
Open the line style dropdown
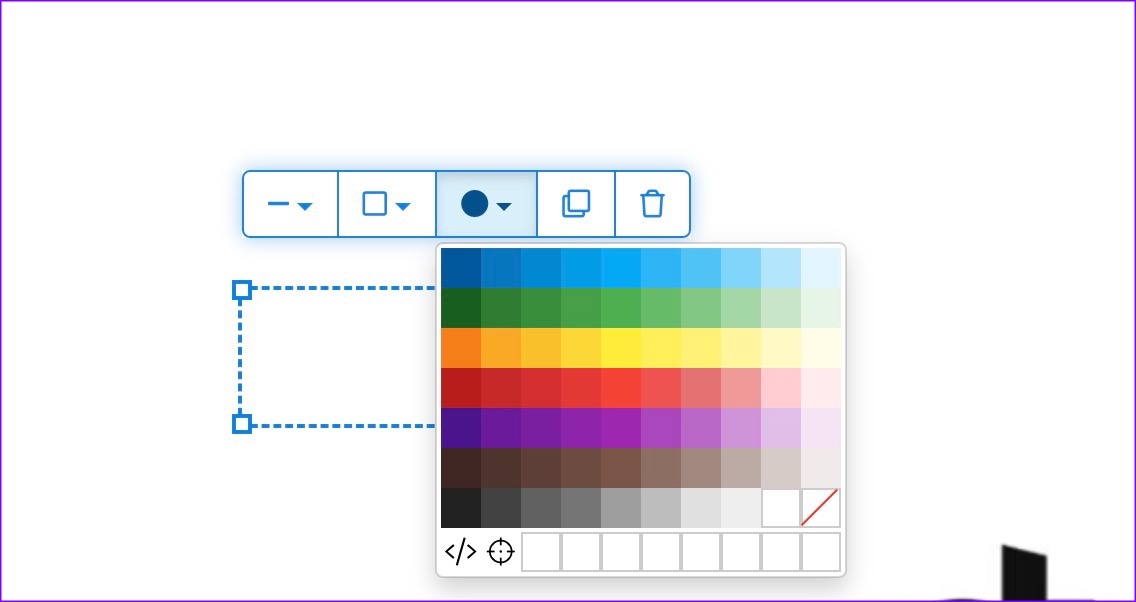click(290, 204)
